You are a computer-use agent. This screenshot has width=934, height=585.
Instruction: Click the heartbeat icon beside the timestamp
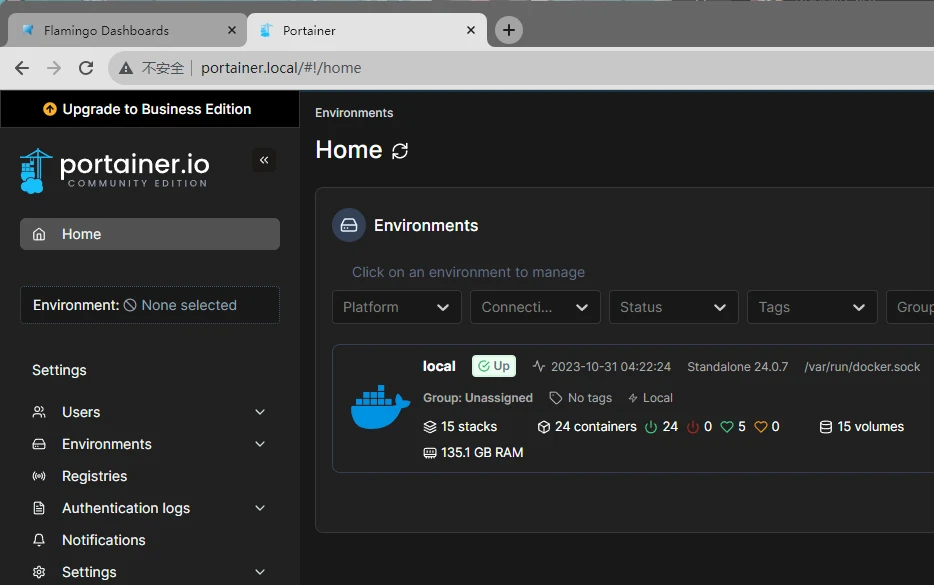pos(538,366)
